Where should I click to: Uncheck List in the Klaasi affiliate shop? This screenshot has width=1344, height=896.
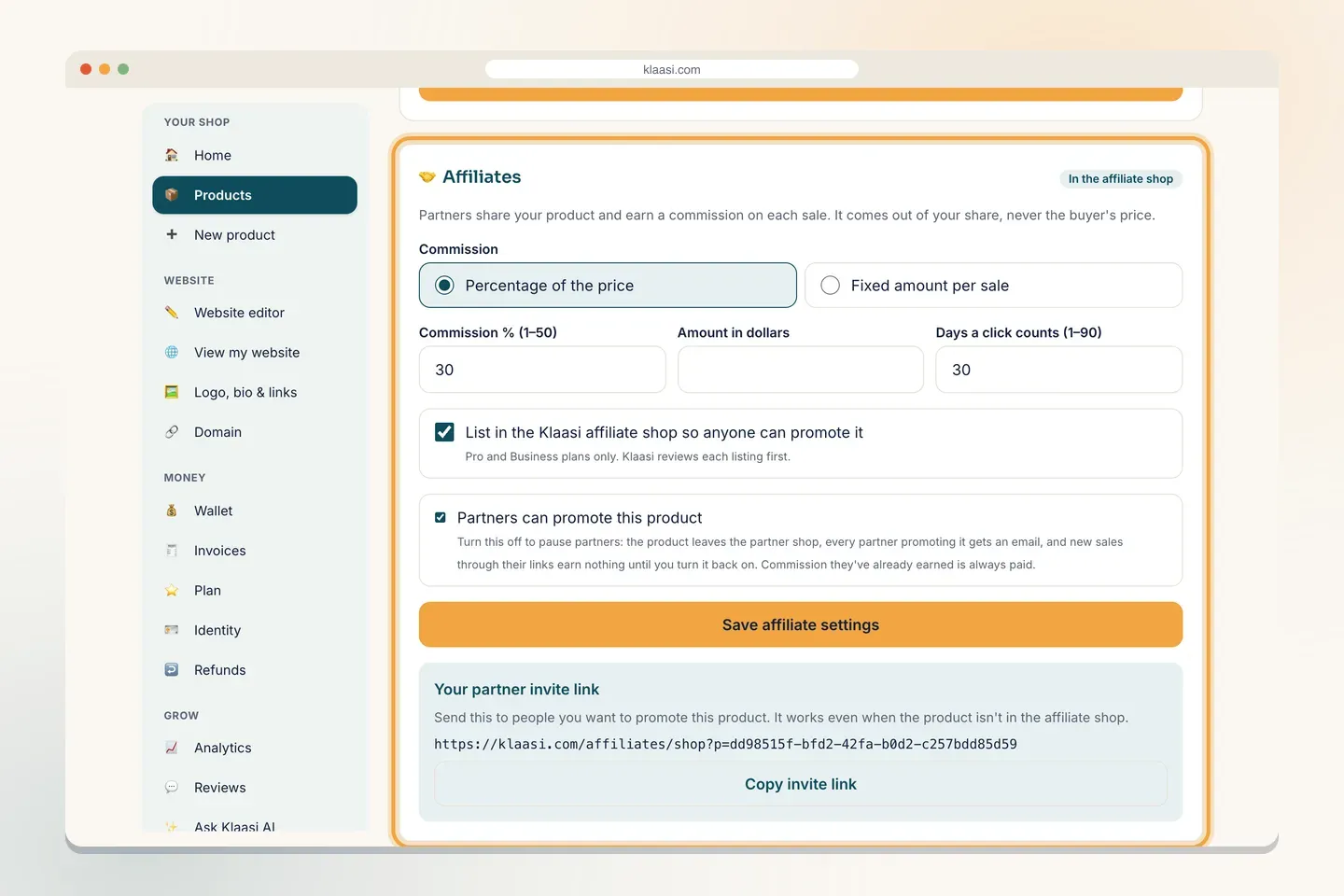coord(445,432)
